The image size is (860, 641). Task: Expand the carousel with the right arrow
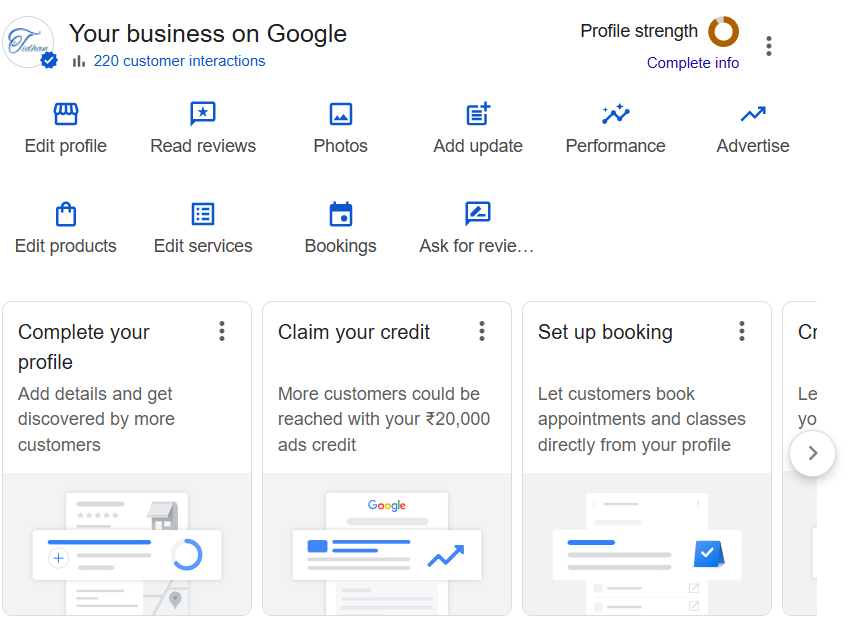click(812, 453)
